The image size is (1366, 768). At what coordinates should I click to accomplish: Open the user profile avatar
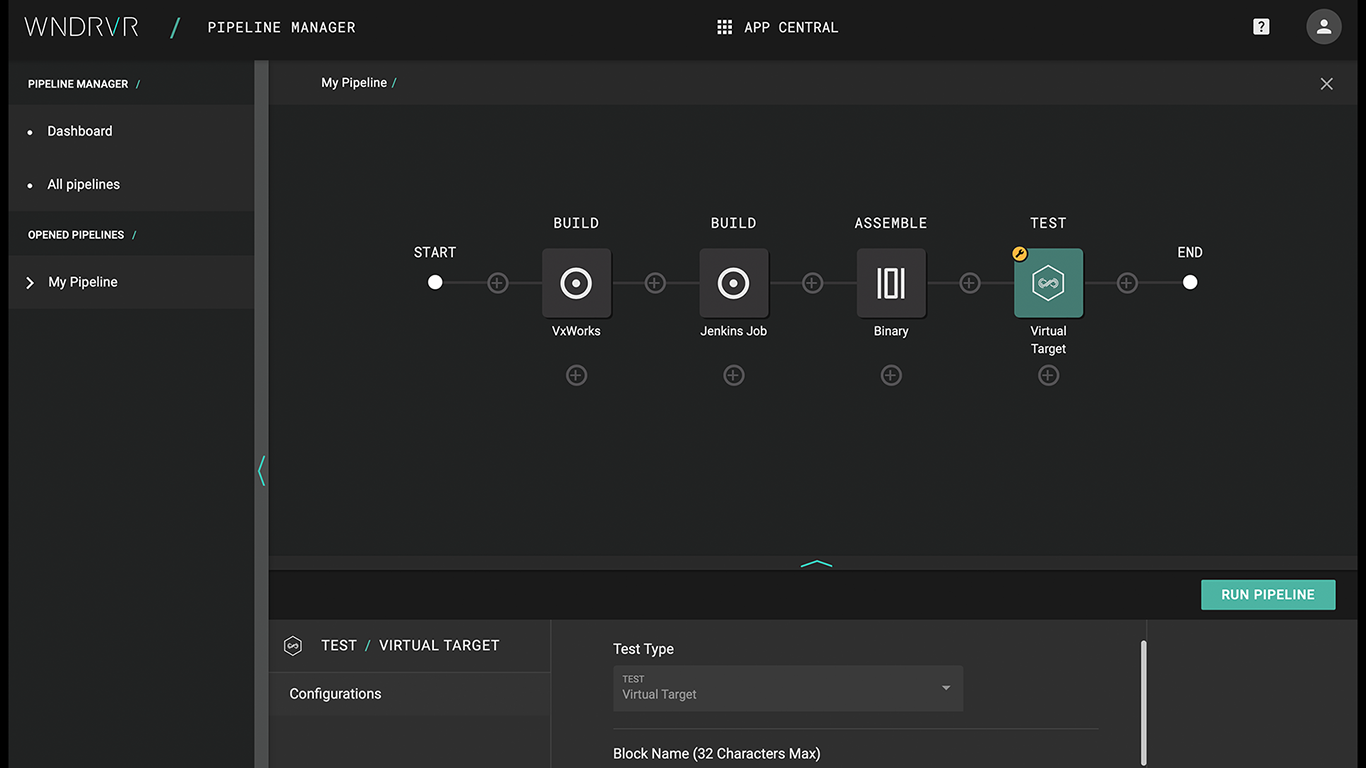coord(1324,27)
